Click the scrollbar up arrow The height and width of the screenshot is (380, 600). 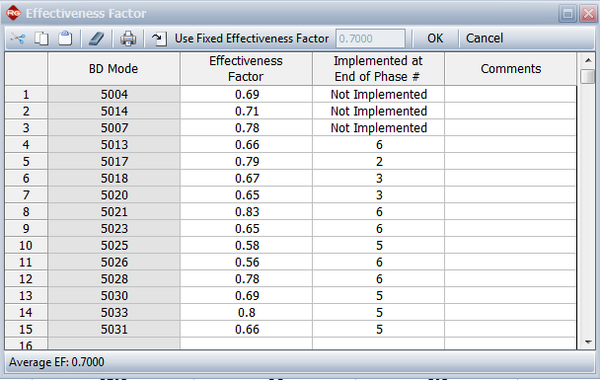pyautogui.click(x=588, y=60)
